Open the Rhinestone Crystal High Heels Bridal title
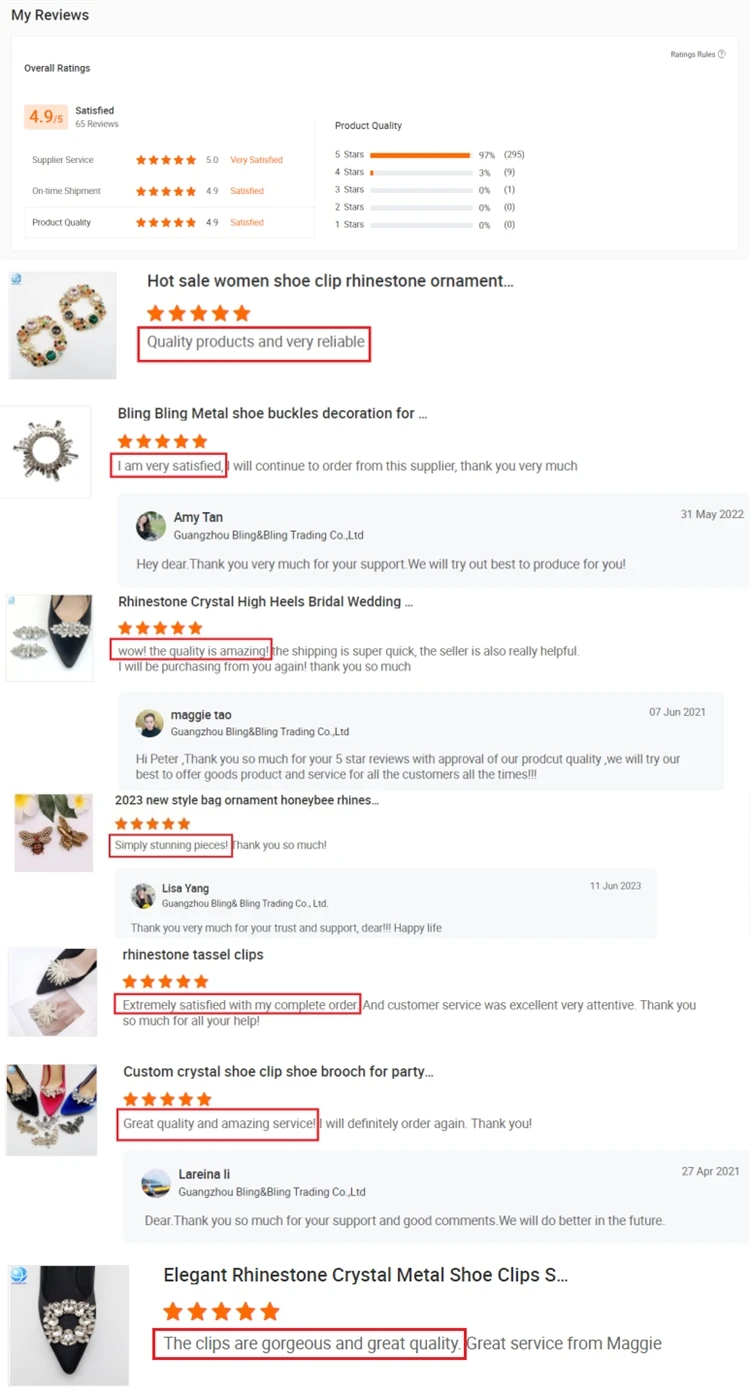The width and height of the screenshot is (750, 1392). point(265,601)
